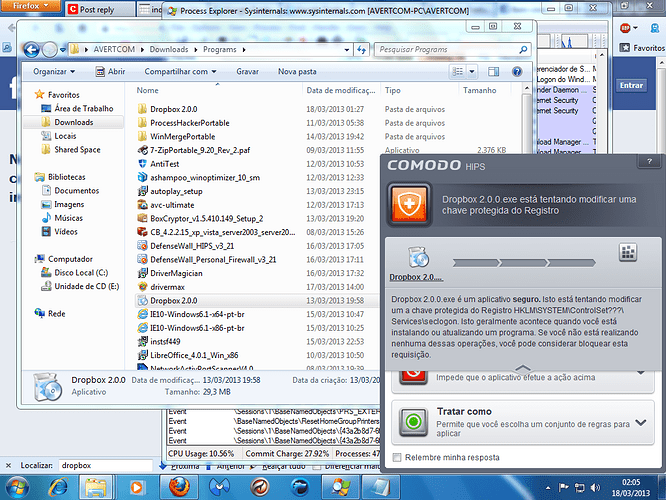Click Nova pasta in Explorer toolbar
The width and height of the screenshot is (666, 500).
tap(297, 72)
